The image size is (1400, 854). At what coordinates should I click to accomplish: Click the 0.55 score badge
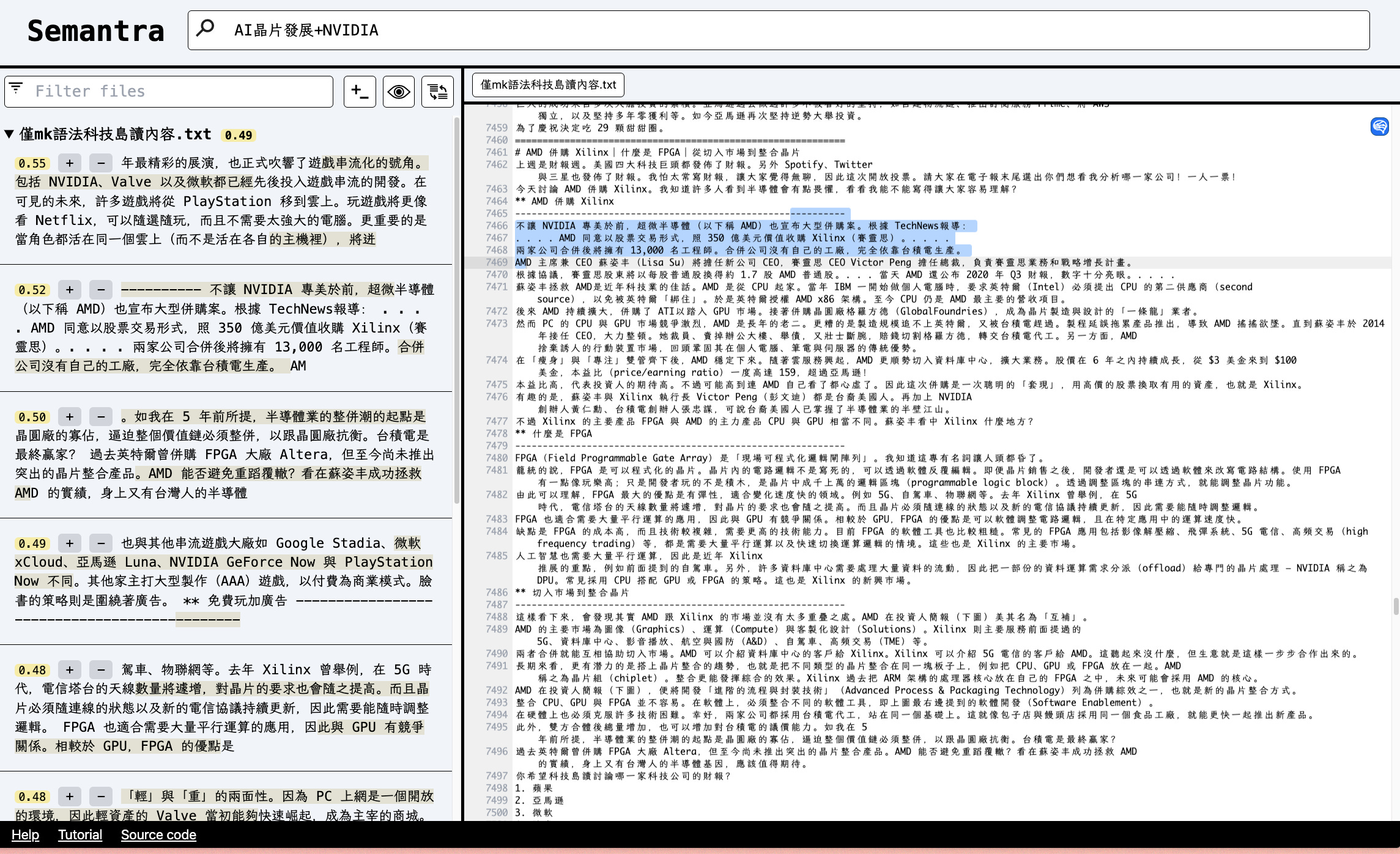pyautogui.click(x=32, y=163)
